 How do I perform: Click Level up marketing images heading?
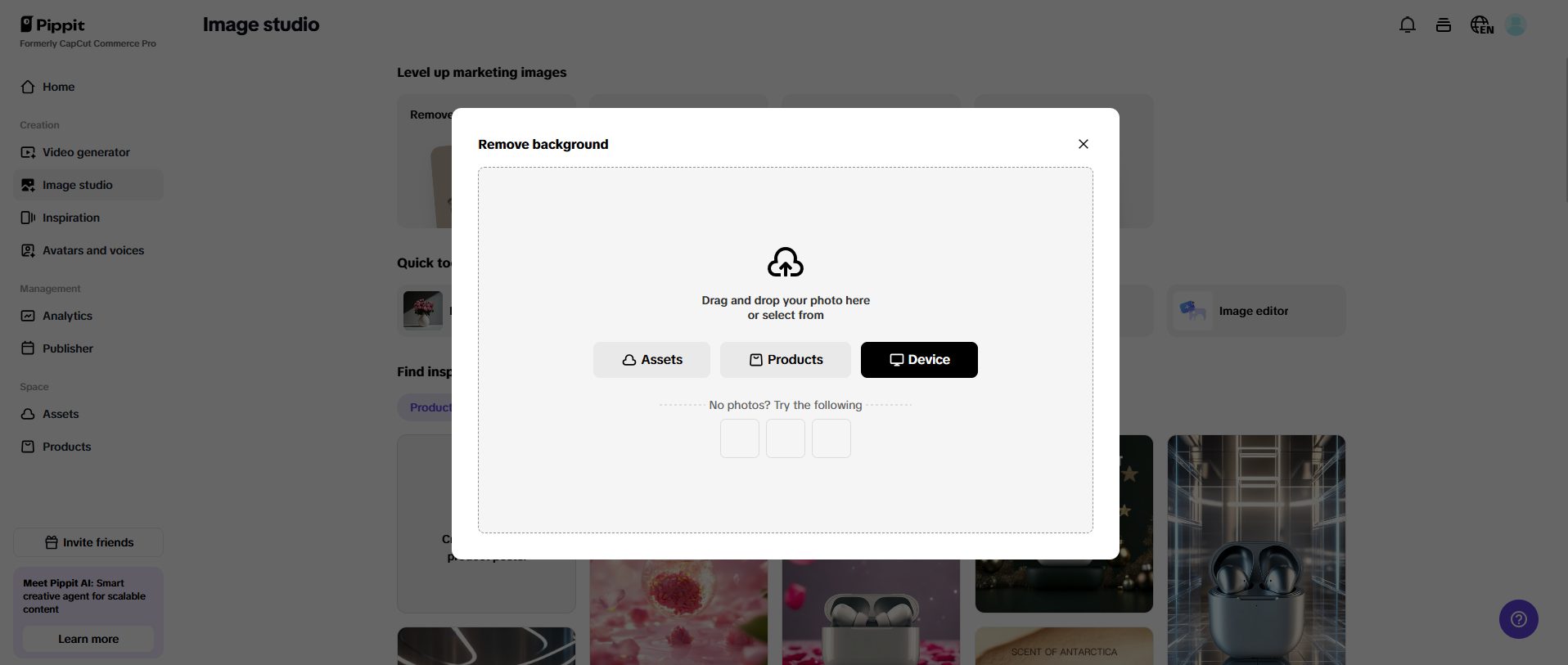coord(482,72)
